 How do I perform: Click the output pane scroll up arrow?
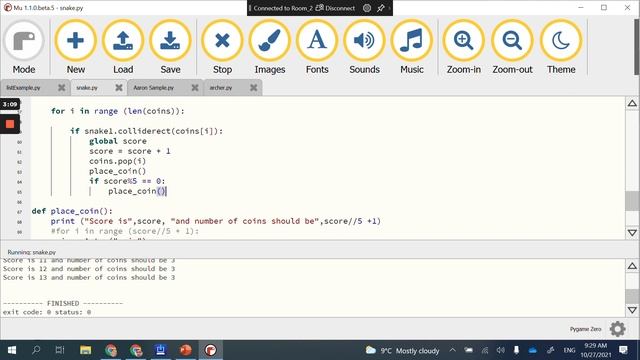(x=632, y=266)
